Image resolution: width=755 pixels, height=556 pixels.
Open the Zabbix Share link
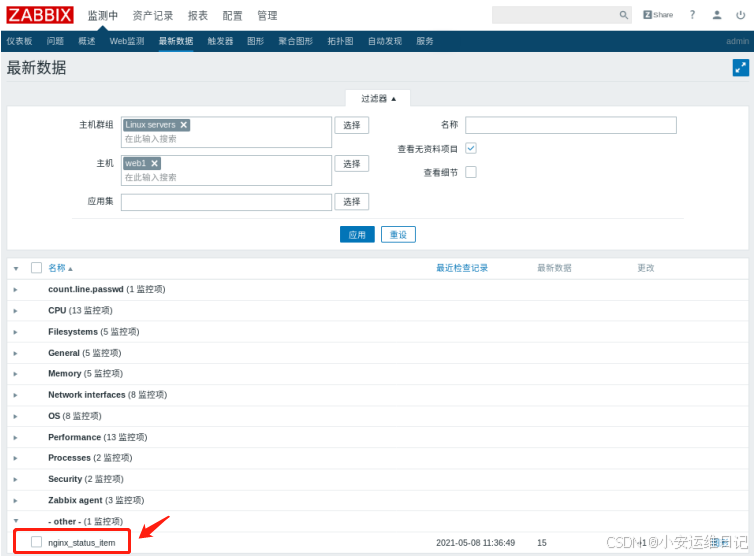click(x=658, y=15)
